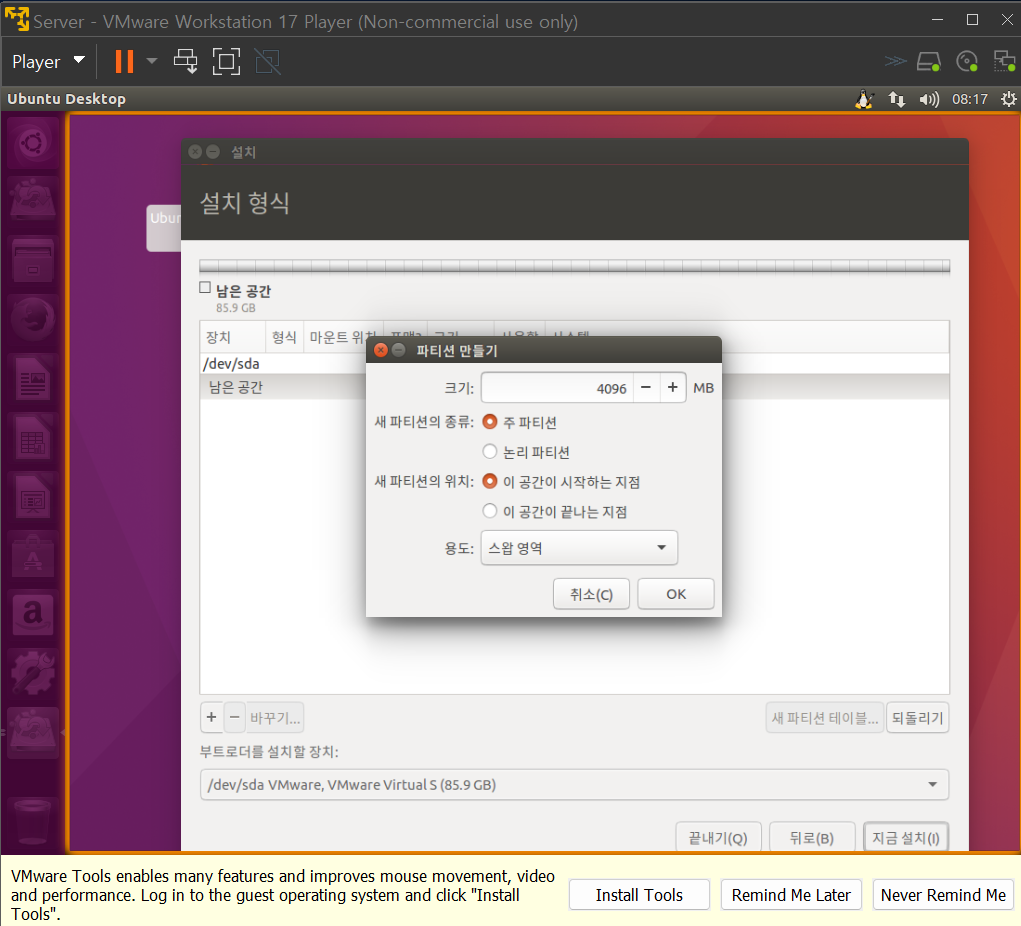Click the CD/DVD drive device icon
This screenshot has width=1021, height=926.
pyautogui.click(x=967, y=61)
